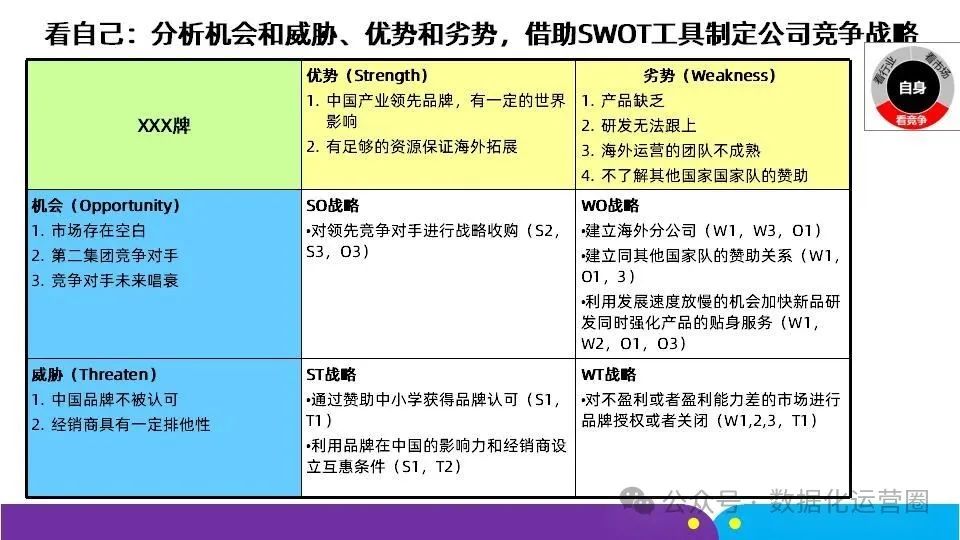Click opportunity item 第二集团竞争对手
The height and width of the screenshot is (540, 960).
point(105,255)
